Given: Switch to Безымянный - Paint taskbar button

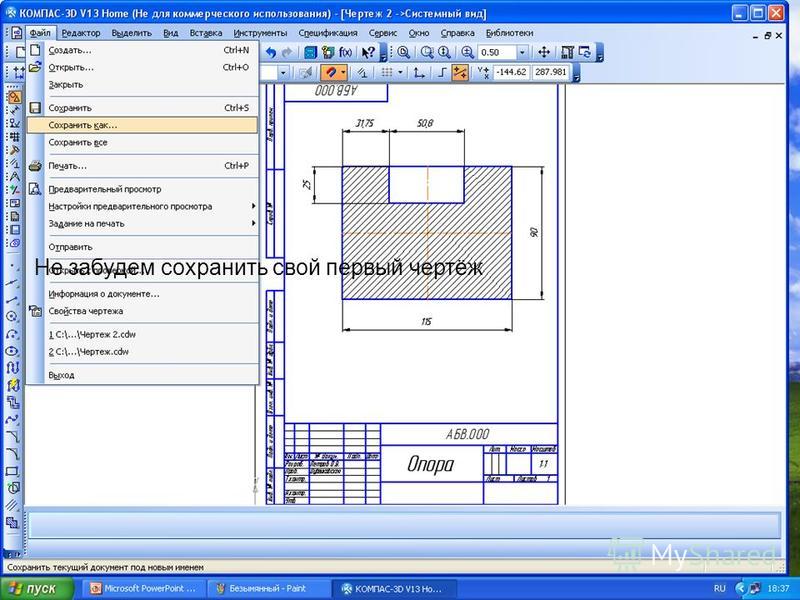Looking at the screenshot, I should tap(267, 588).
